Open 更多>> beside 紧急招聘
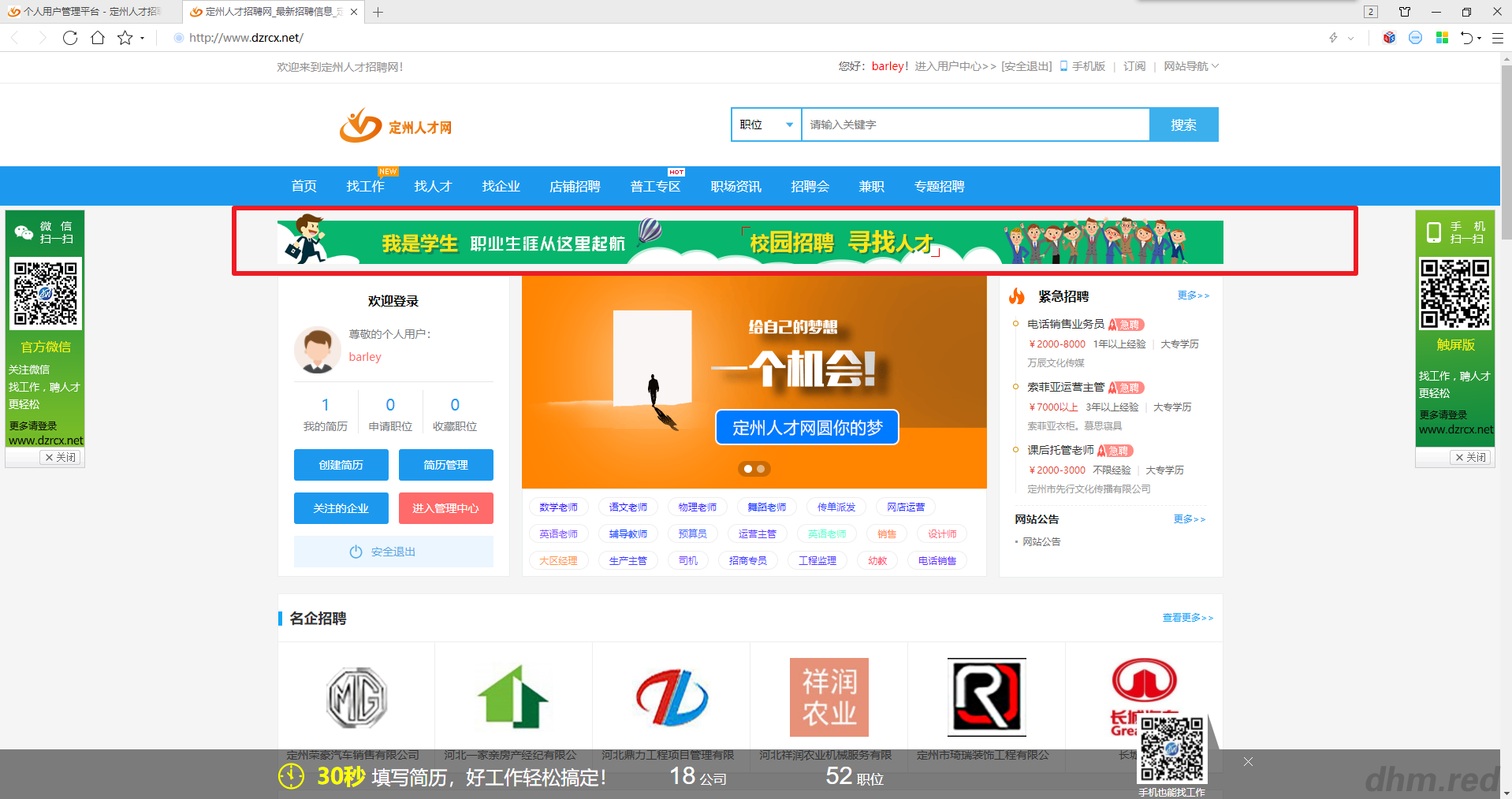1512x799 pixels. click(1193, 295)
